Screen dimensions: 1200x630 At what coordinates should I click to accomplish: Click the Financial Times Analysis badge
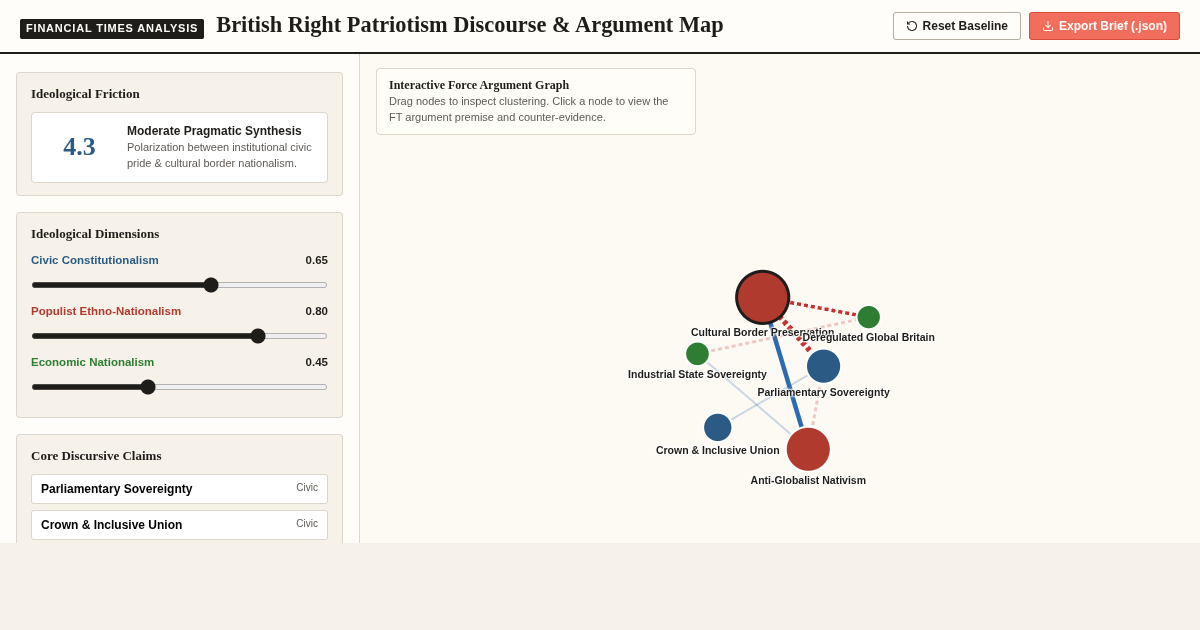click(112, 28)
